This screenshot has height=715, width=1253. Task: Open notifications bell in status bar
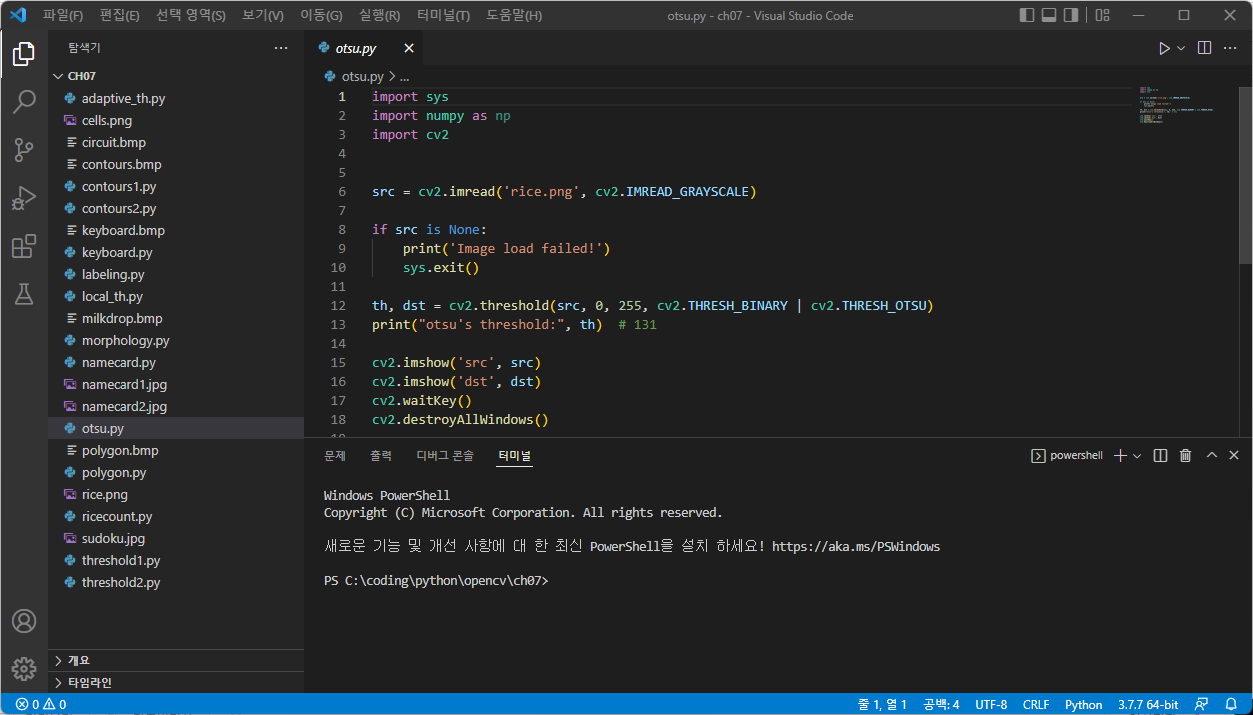[1230, 704]
